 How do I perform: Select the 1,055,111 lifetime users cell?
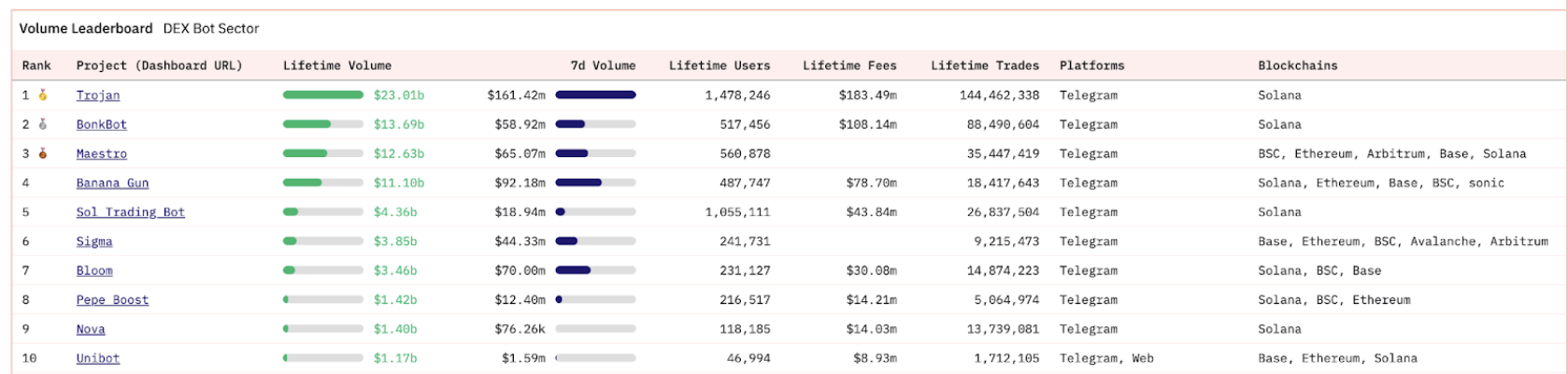point(738,212)
